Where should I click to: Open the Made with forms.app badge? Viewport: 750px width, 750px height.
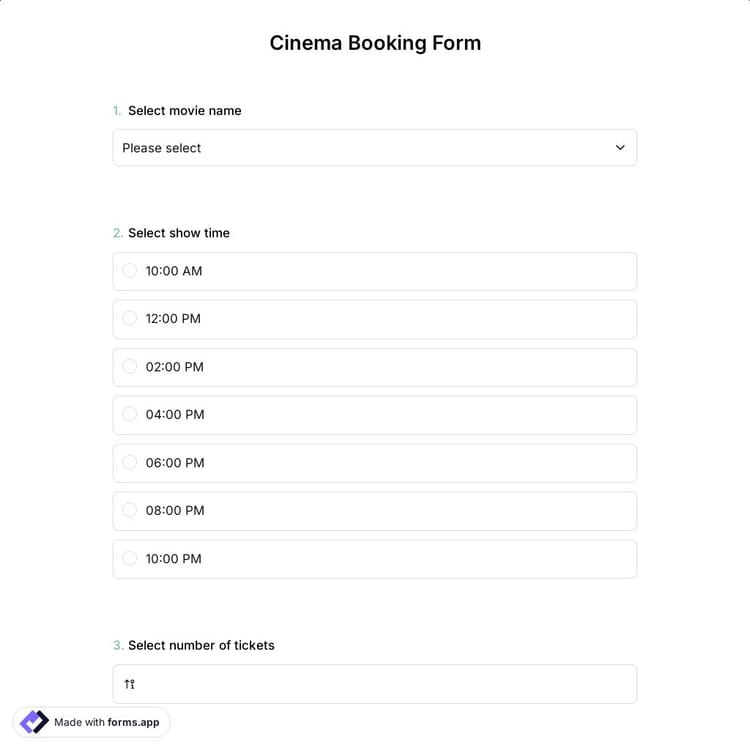[x=92, y=722]
